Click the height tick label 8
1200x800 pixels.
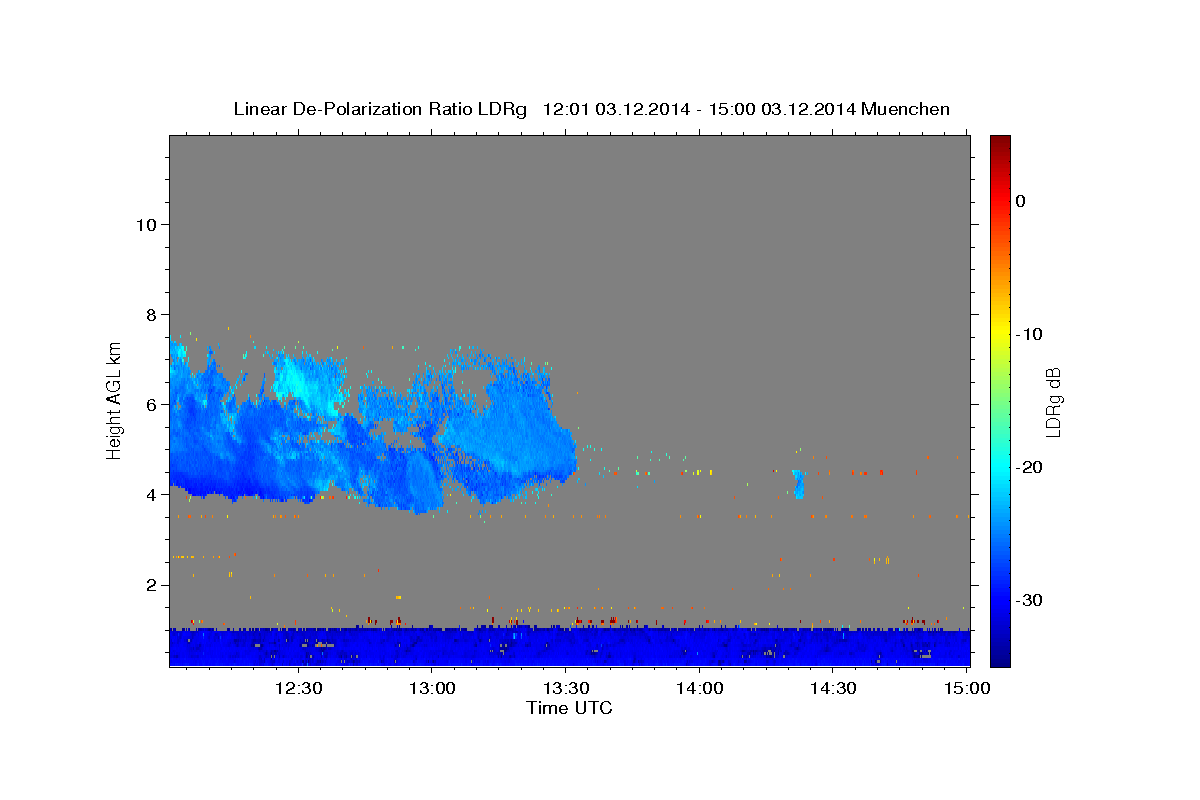(x=152, y=314)
